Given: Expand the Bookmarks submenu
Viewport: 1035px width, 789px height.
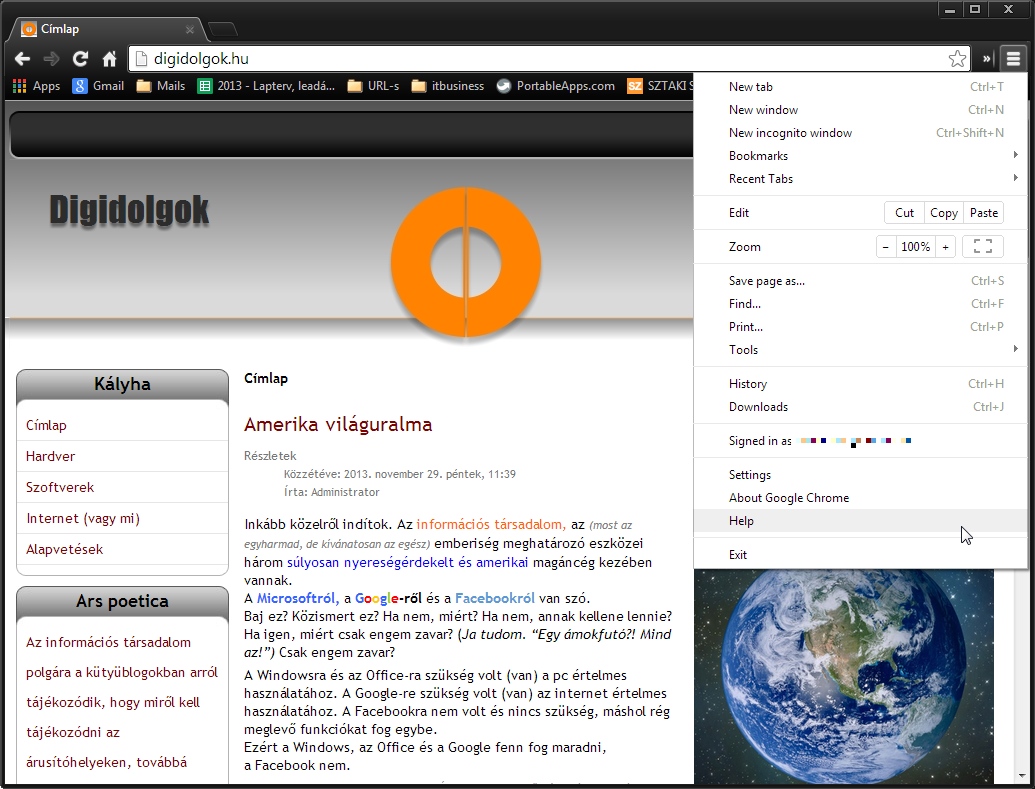Looking at the screenshot, I should tap(860, 156).
